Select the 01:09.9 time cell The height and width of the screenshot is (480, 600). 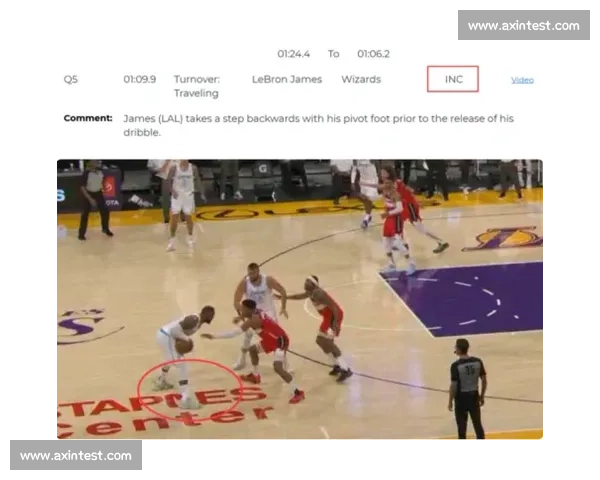pyautogui.click(x=139, y=79)
